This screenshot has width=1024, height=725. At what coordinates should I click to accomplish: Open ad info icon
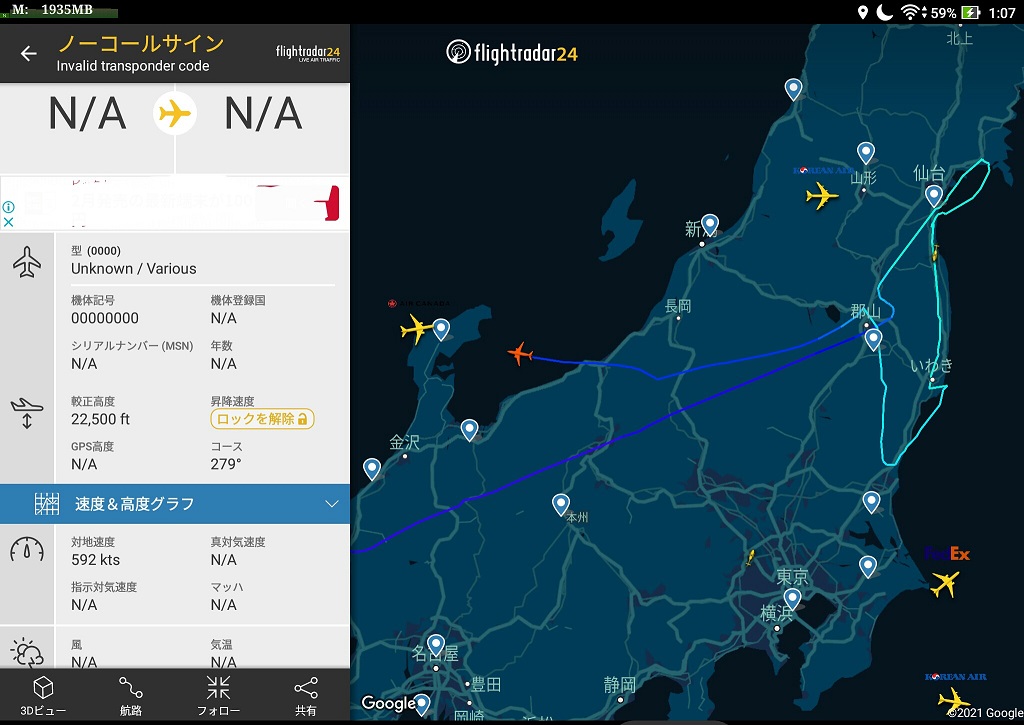[x=8, y=207]
